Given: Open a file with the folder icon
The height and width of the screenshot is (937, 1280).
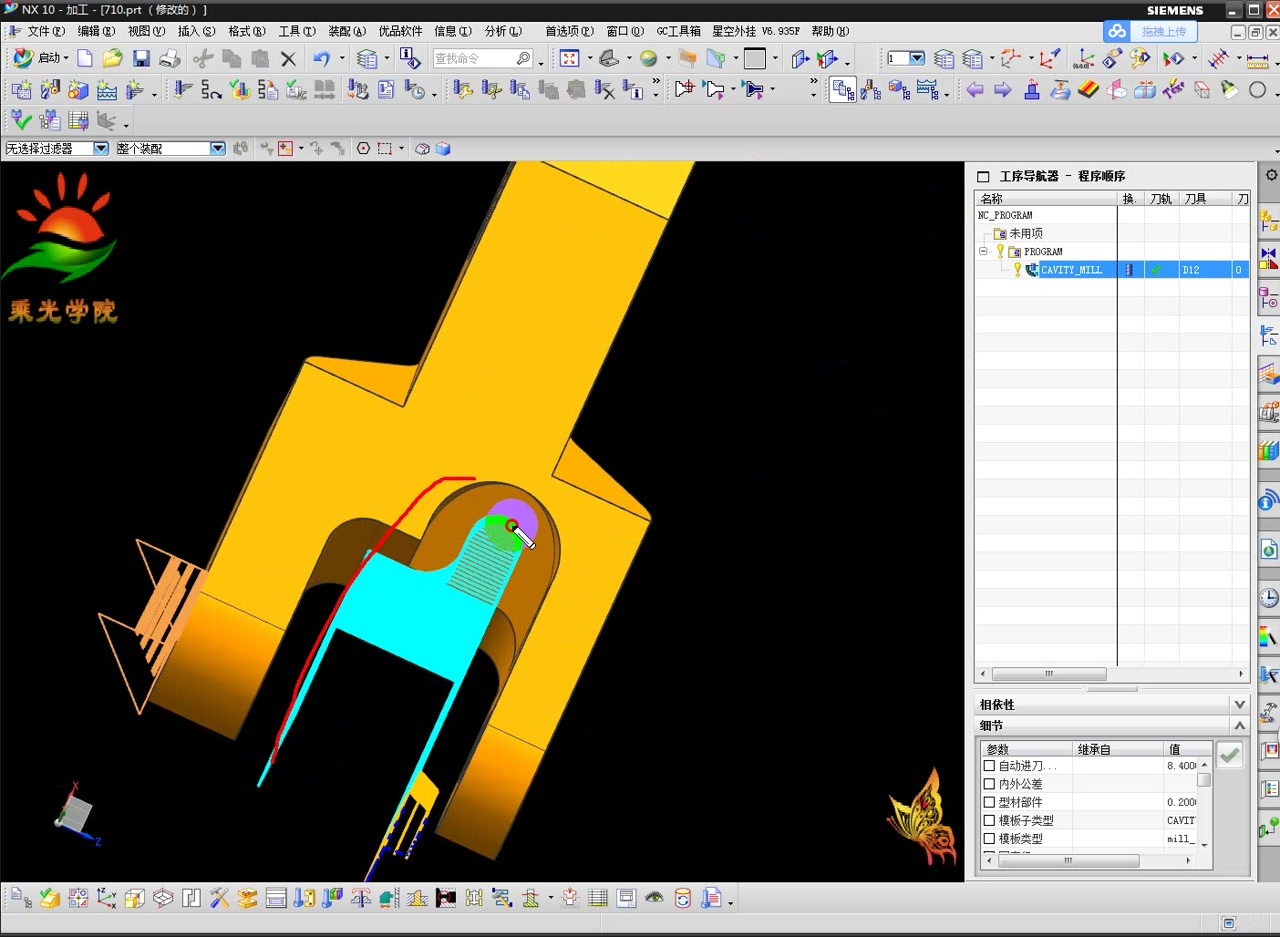Looking at the screenshot, I should [112, 58].
